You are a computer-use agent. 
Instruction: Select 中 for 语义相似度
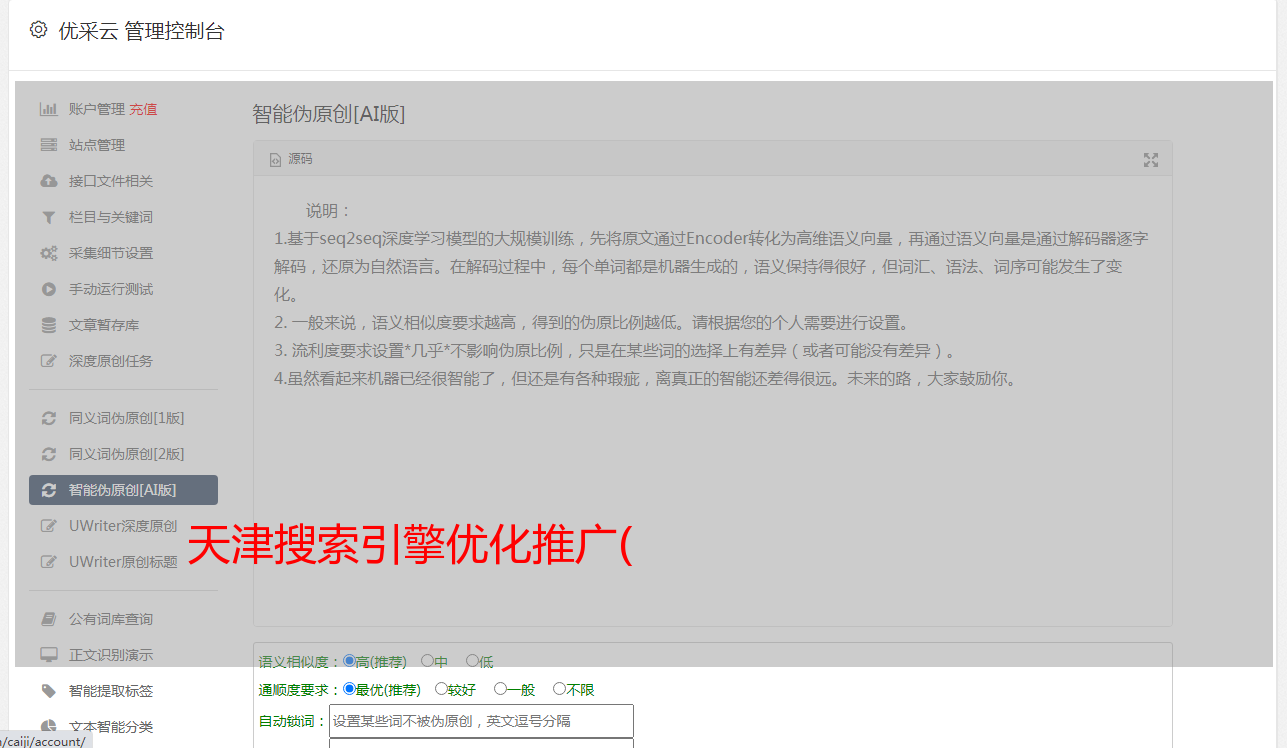click(427, 661)
